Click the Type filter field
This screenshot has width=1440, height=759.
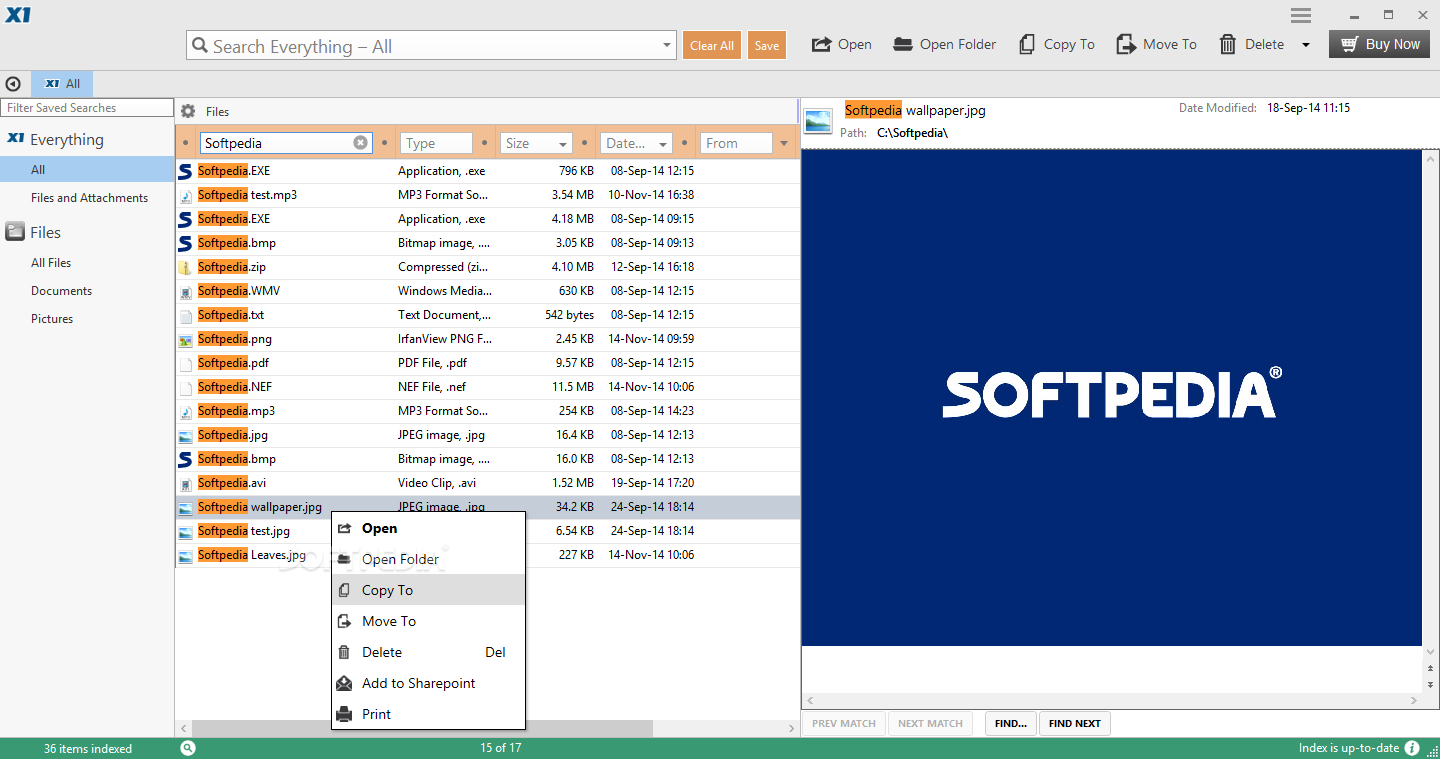click(436, 144)
